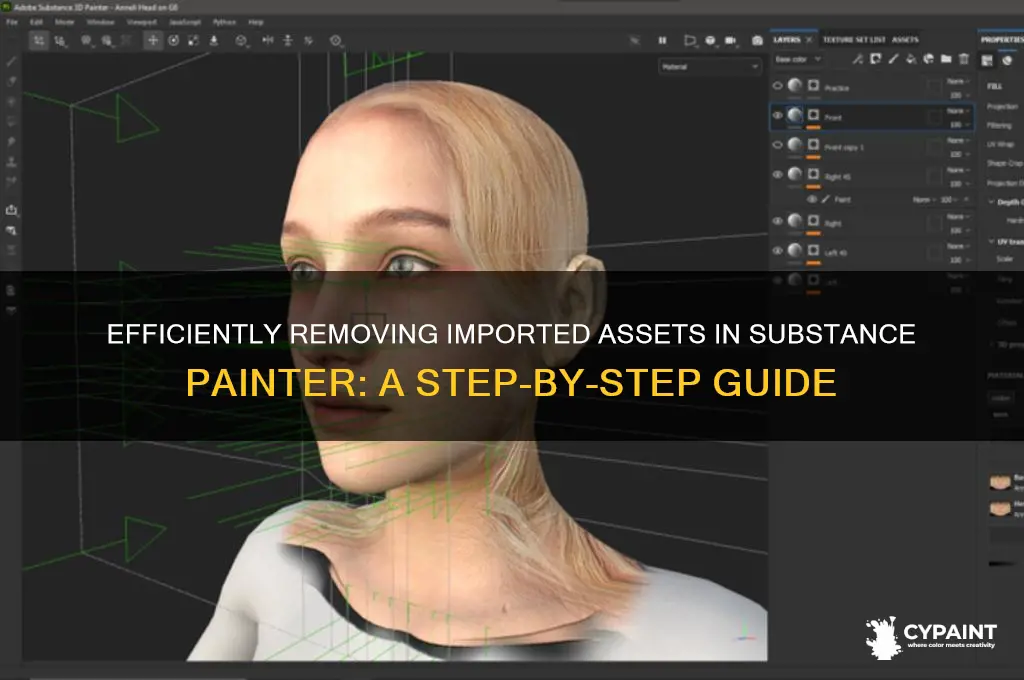The width and height of the screenshot is (1024, 680).
Task: Open blend mode dropdown of Paint effect
Action: coord(923,199)
